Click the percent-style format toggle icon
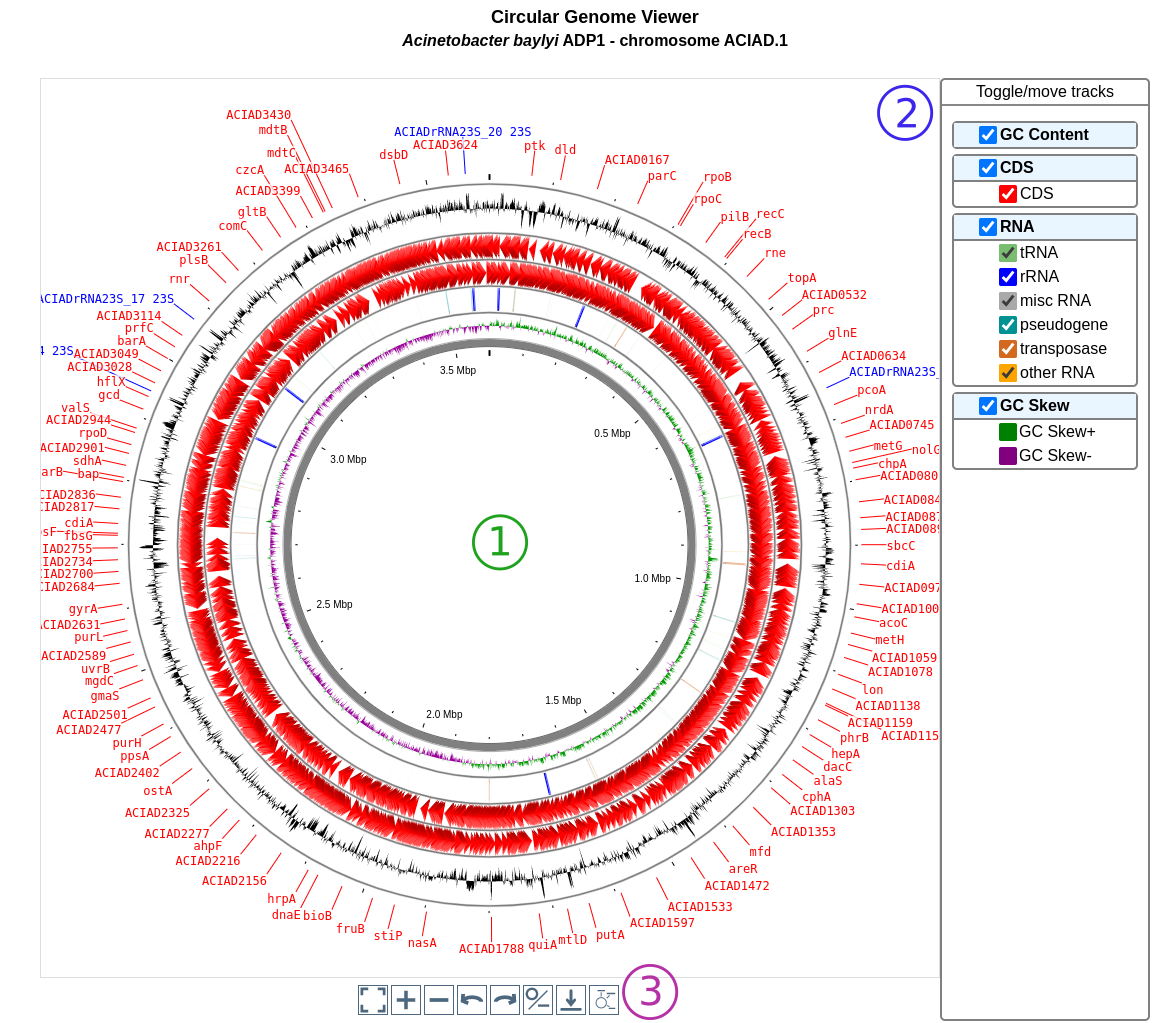Screen dimensions: 1160x1023 (x=538, y=999)
